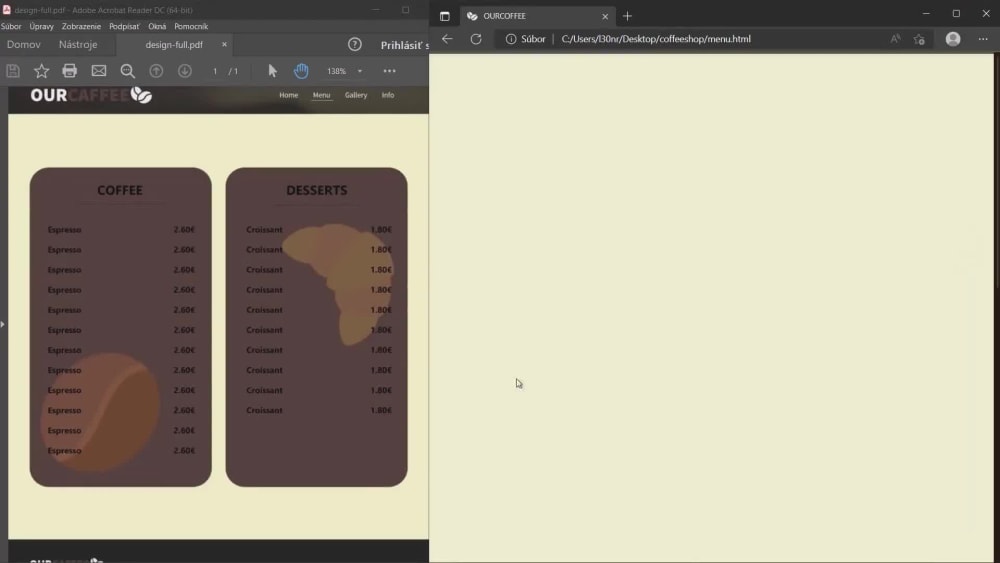Open the Podpísať menu

(124, 26)
